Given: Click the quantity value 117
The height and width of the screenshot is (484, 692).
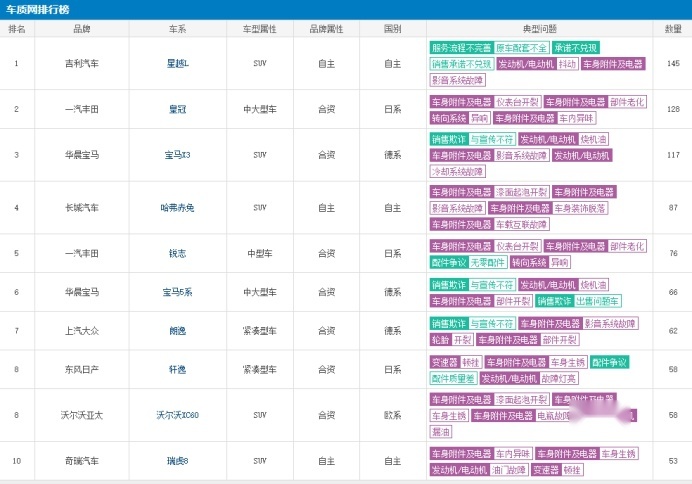Looking at the screenshot, I should (673, 155).
